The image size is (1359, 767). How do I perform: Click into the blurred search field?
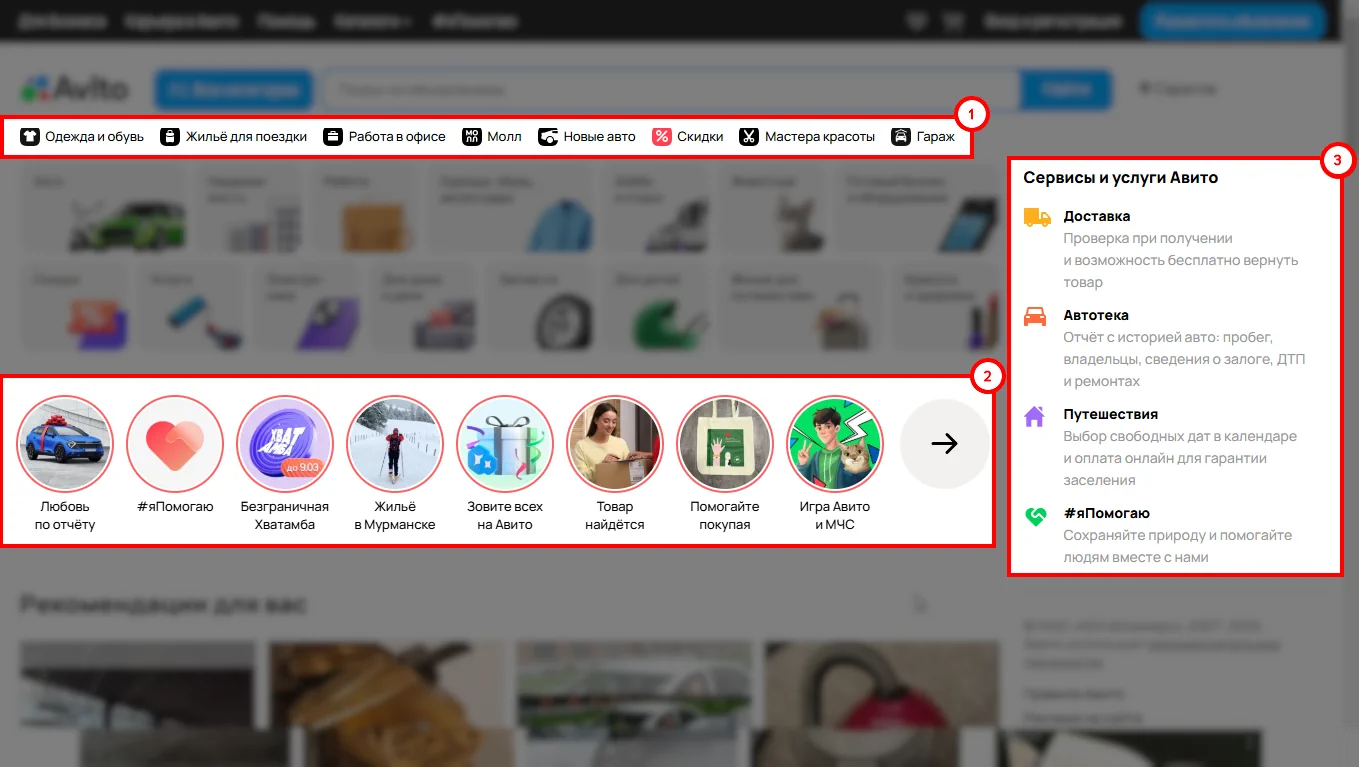pyautogui.click(x=670, y=90)
